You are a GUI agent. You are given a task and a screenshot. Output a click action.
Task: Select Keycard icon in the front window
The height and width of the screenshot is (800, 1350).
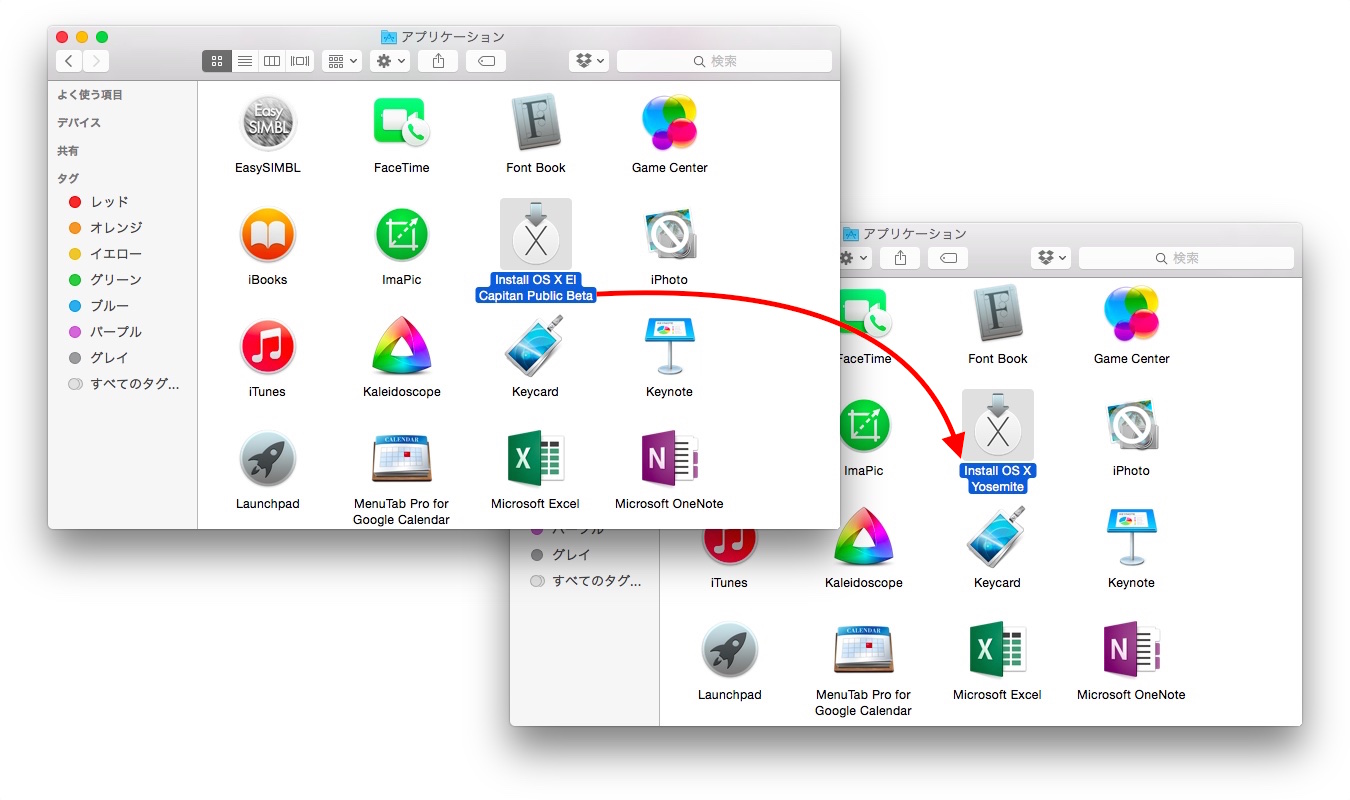[536, 347]
